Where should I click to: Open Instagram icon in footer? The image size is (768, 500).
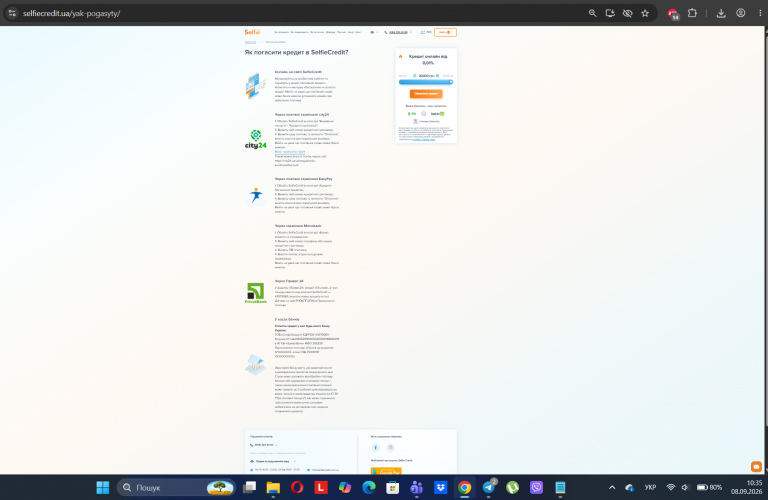390,448
